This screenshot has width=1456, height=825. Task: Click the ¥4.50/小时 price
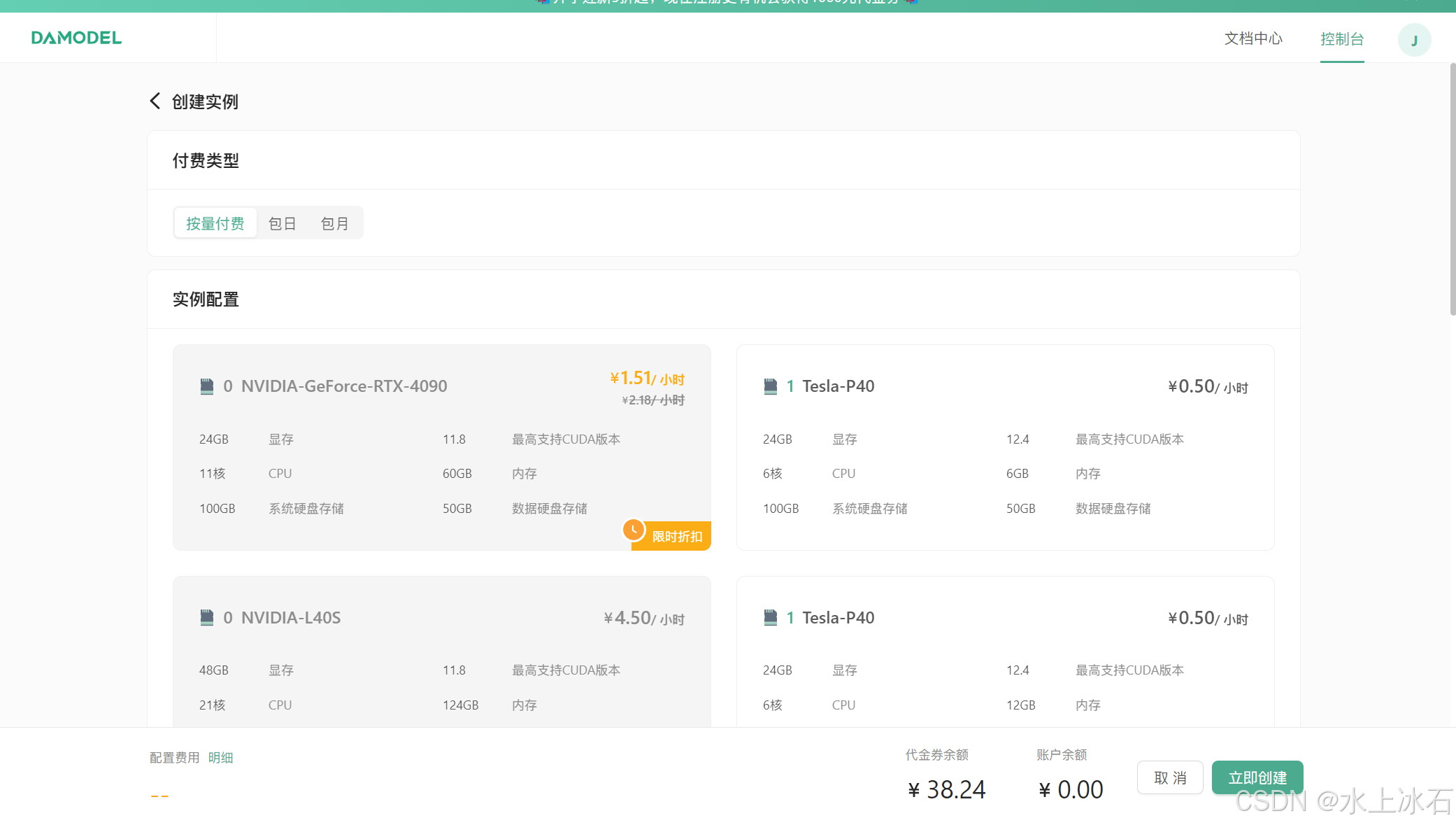pos(644,619)
